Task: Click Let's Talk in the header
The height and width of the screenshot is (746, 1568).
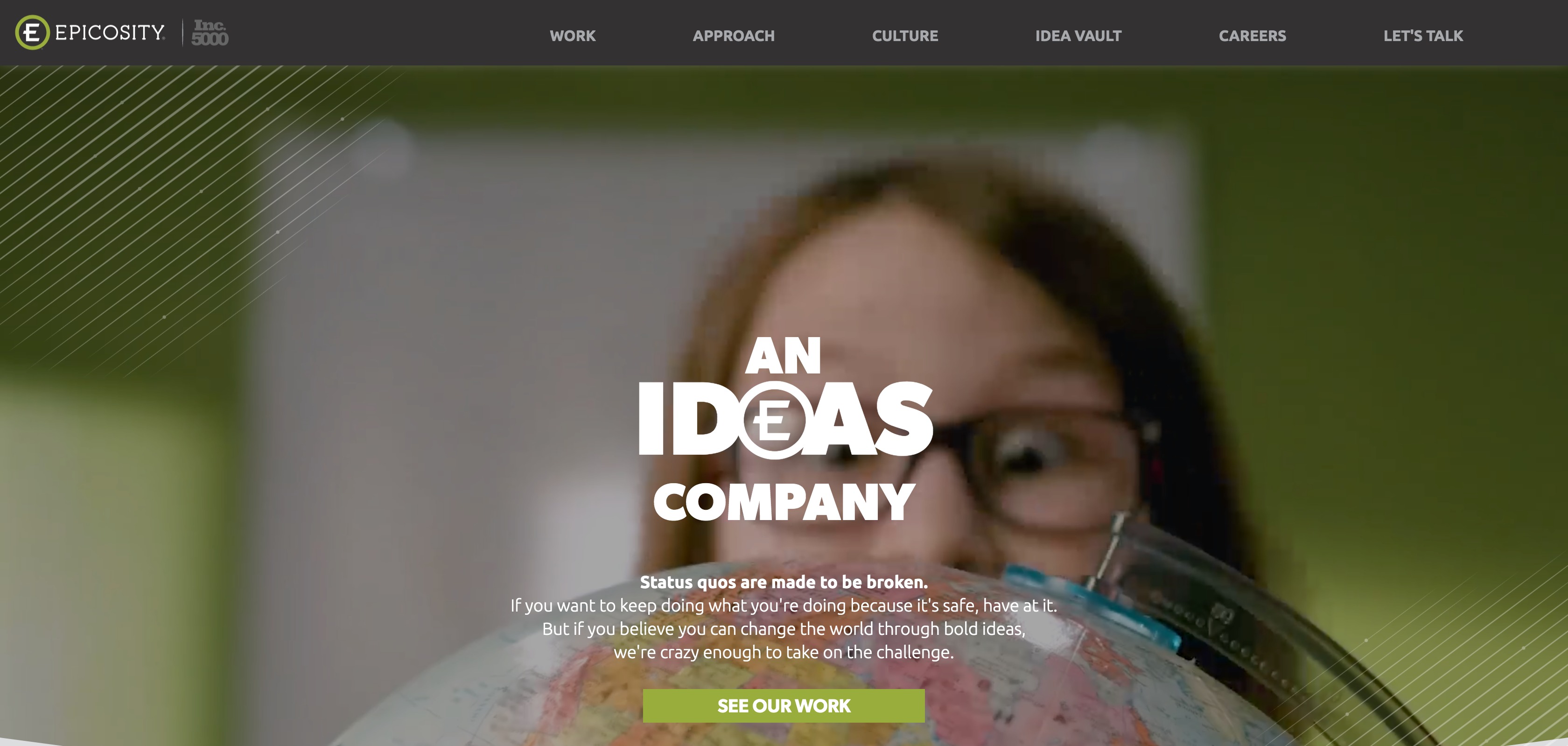Action: click(x=1423, y=36)
